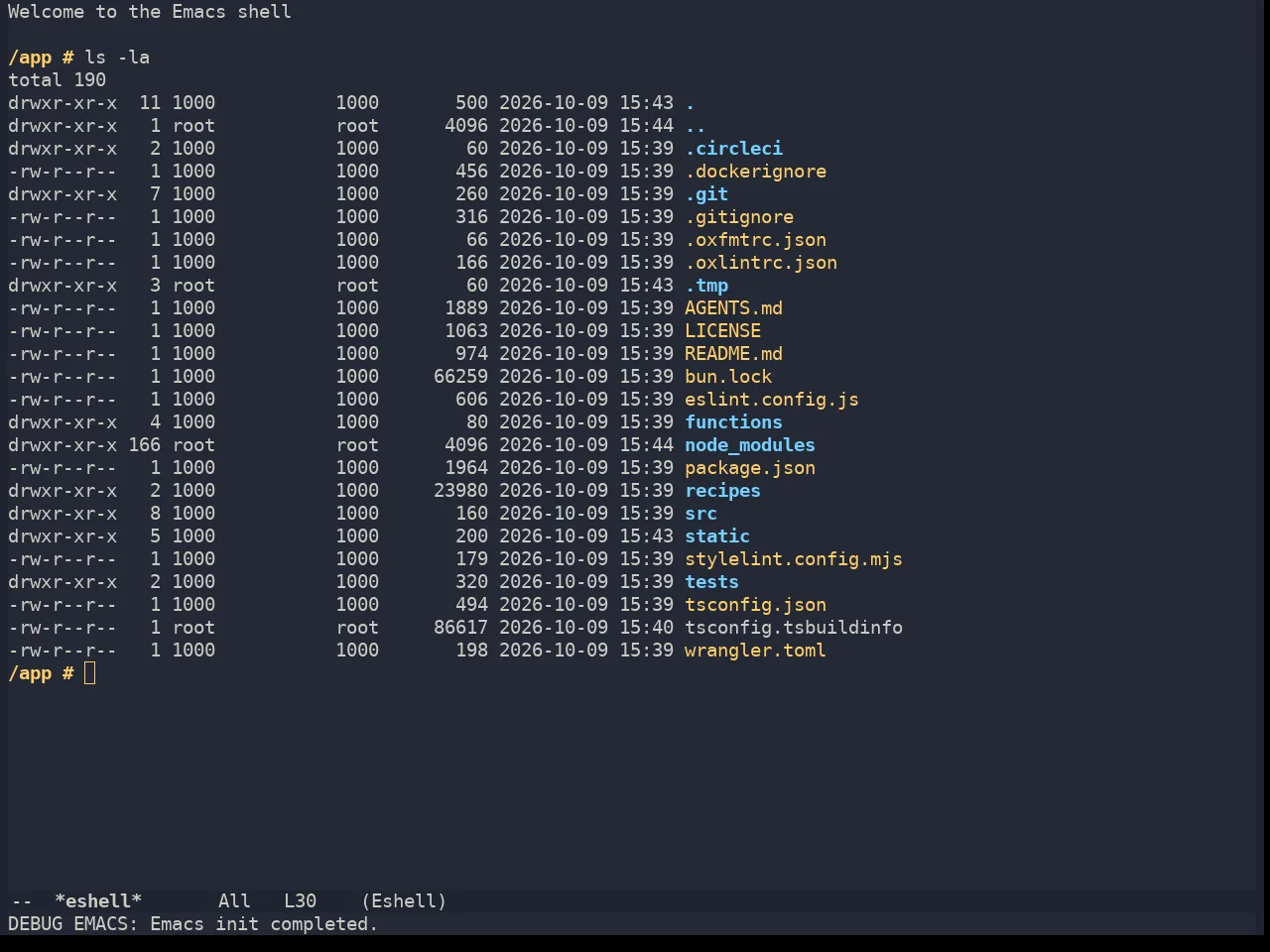1270x952 pixels.
Task: Open the recipes directory entry
Action: click(x=722, y=491)
